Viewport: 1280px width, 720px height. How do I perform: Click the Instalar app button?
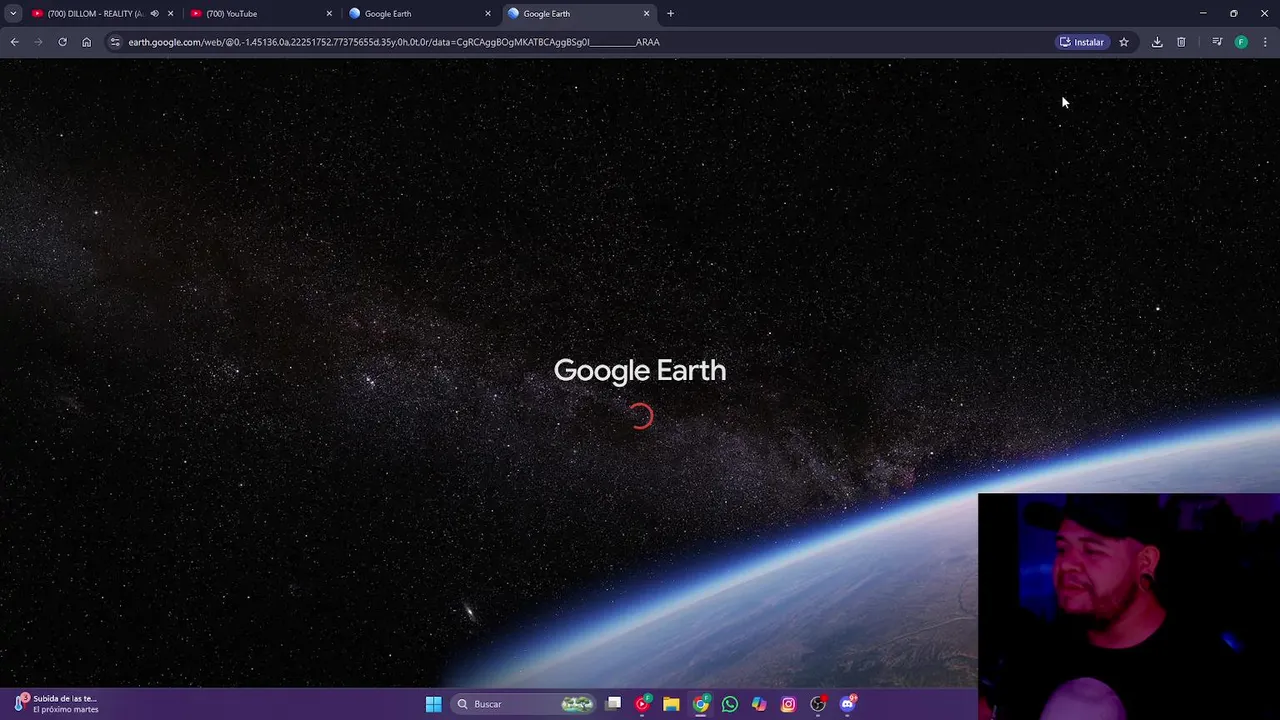[1082, 42]
